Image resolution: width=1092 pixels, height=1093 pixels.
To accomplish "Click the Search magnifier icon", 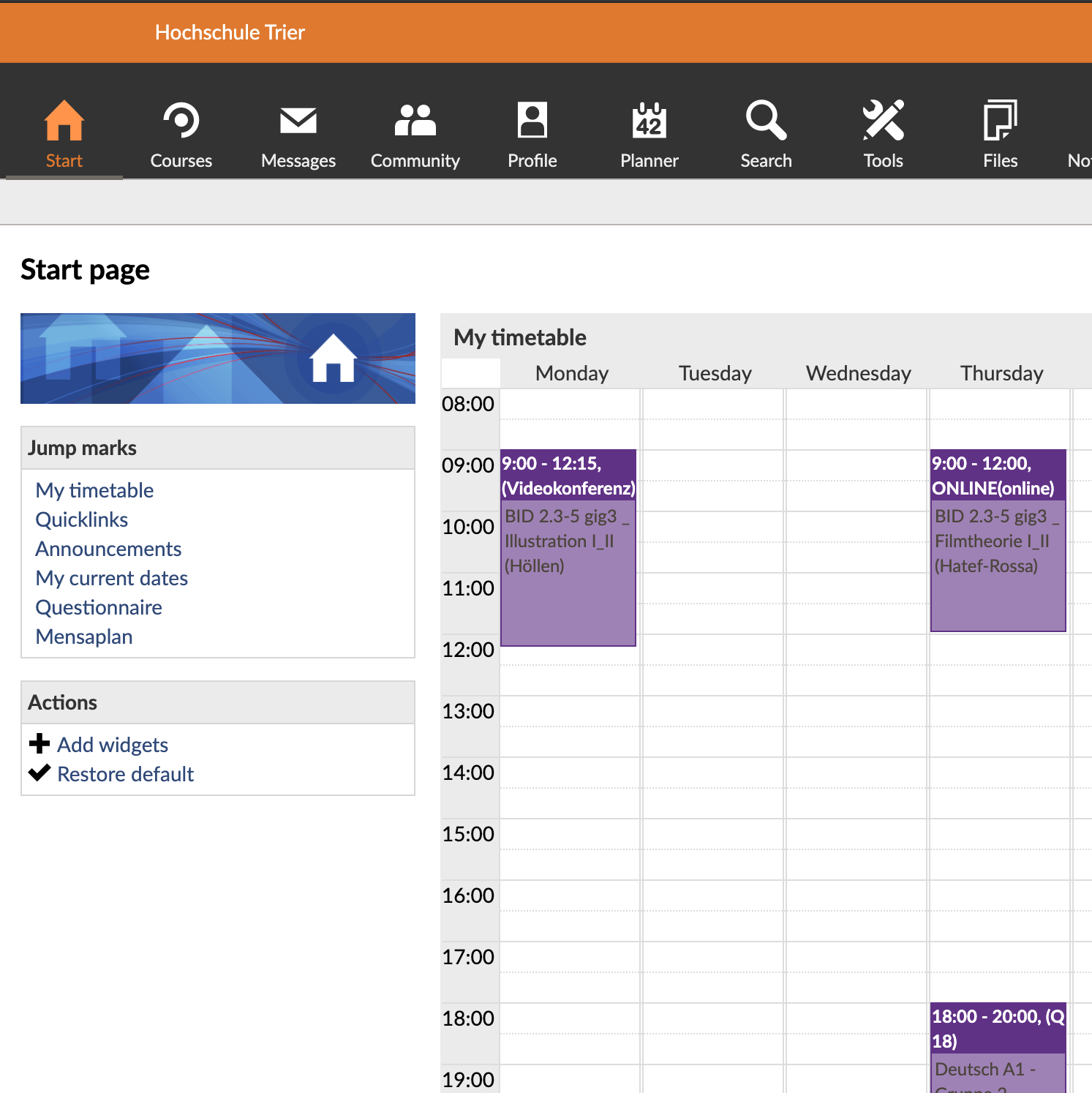I will (x=766, y=121).
